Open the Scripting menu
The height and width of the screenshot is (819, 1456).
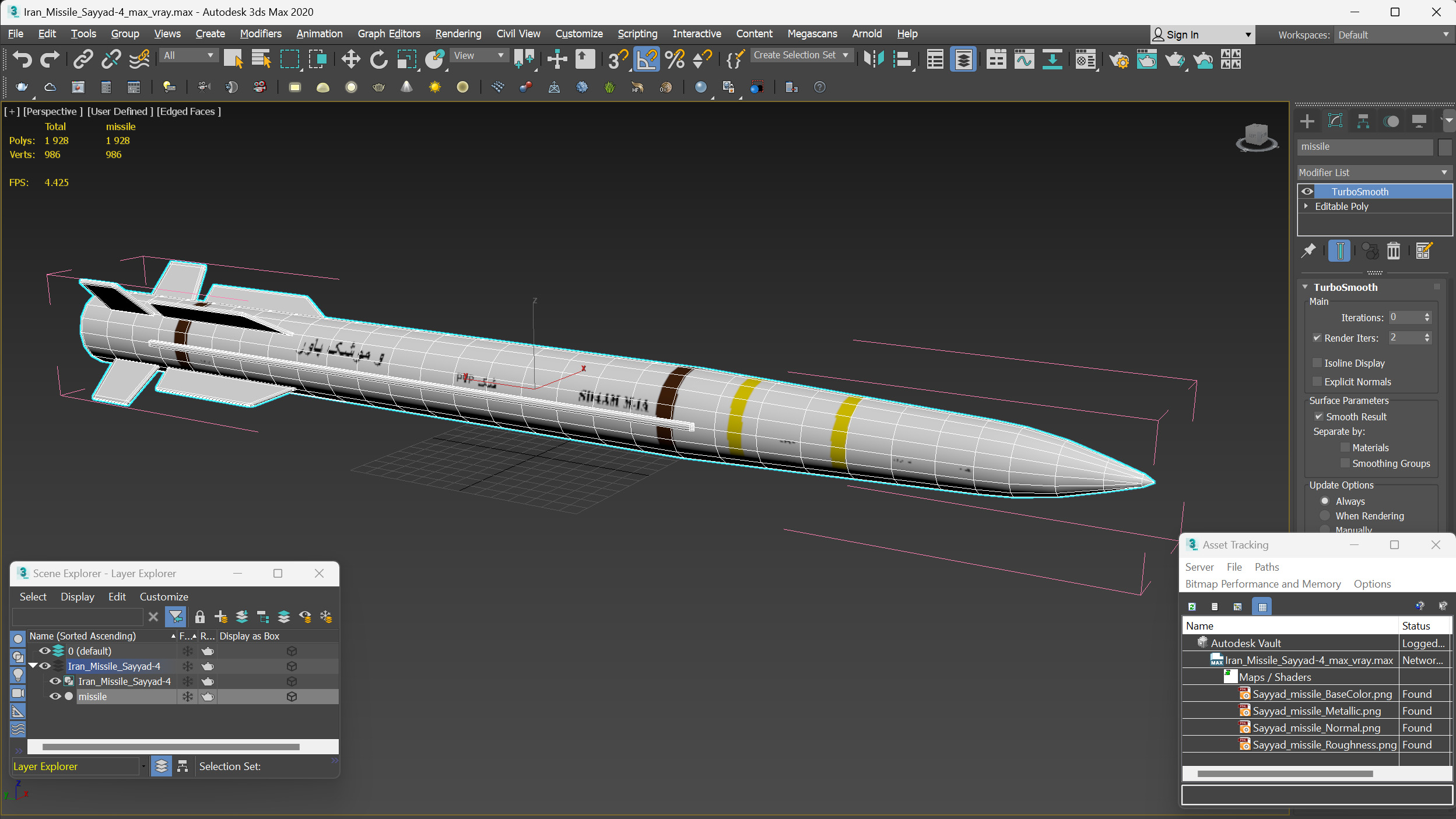(637, 34)
